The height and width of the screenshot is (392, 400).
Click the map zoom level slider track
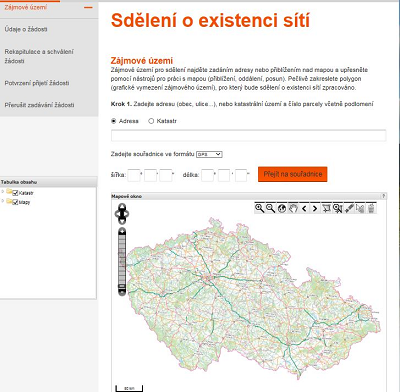click(x=122, y=262)
